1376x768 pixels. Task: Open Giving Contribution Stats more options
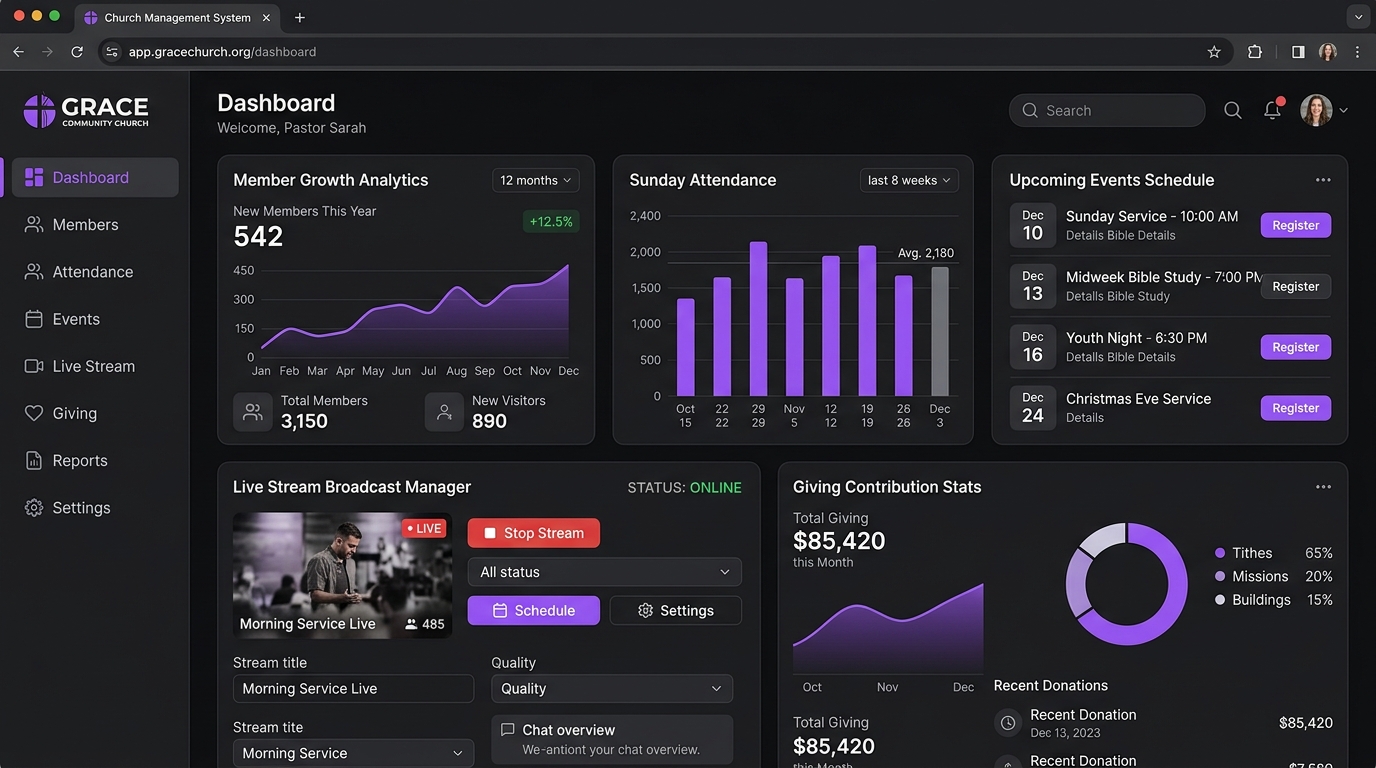tap(1323, 487)
